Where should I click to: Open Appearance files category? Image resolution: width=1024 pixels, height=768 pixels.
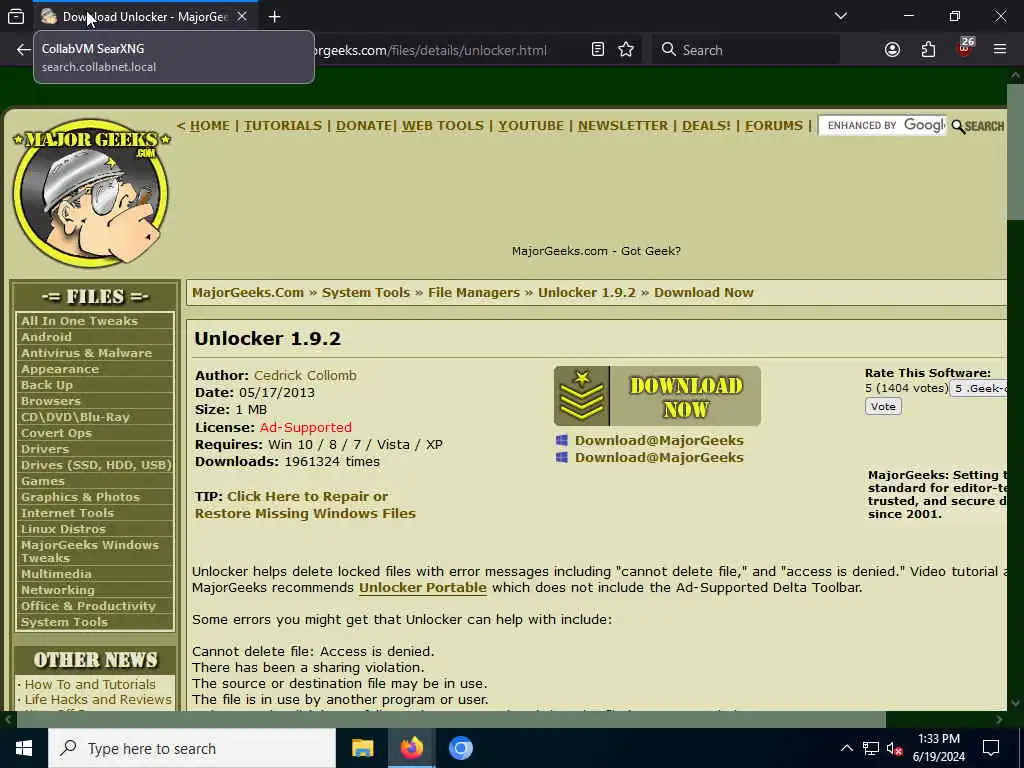pyautogui.click(x=60, y=369)
